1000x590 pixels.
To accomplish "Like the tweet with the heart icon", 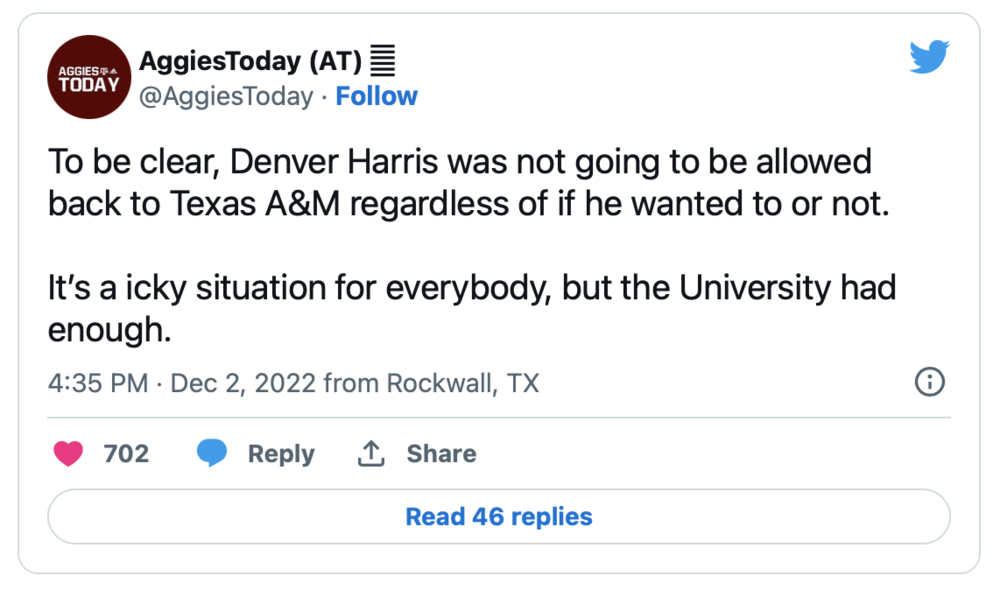I will tap(68, 454).
